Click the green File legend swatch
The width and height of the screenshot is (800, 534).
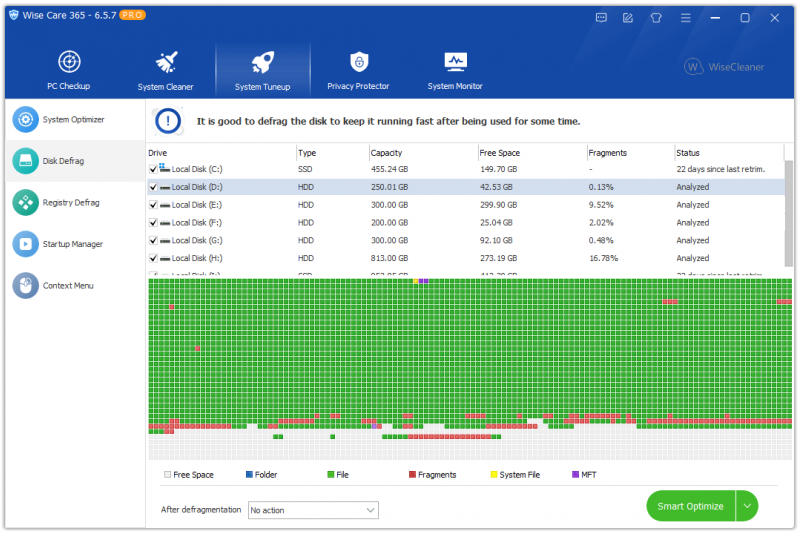click(x=331, y=475)
